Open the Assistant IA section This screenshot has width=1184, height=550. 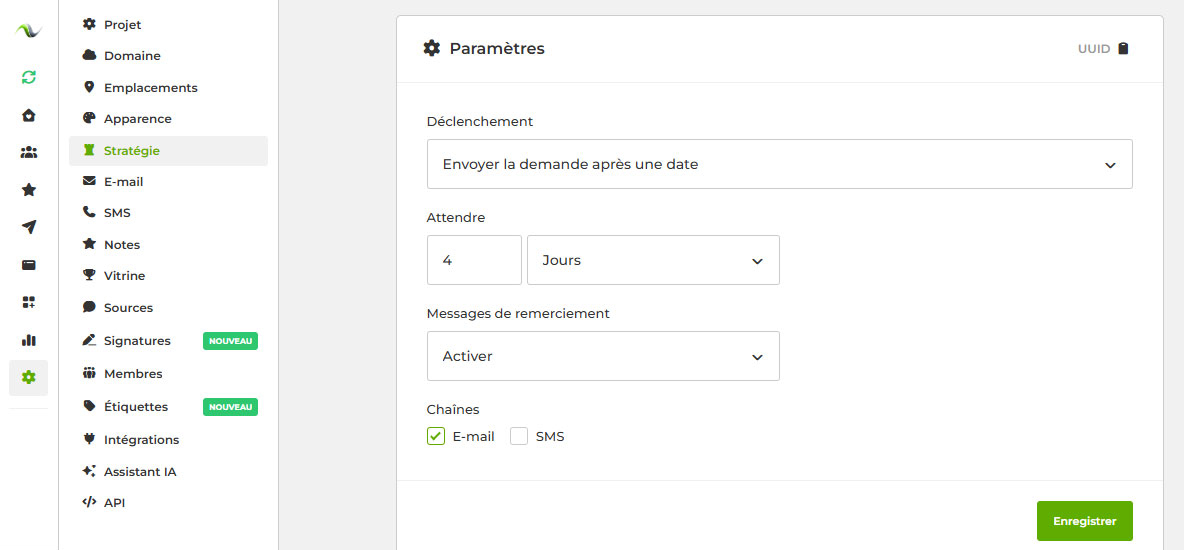coord(140,472)
